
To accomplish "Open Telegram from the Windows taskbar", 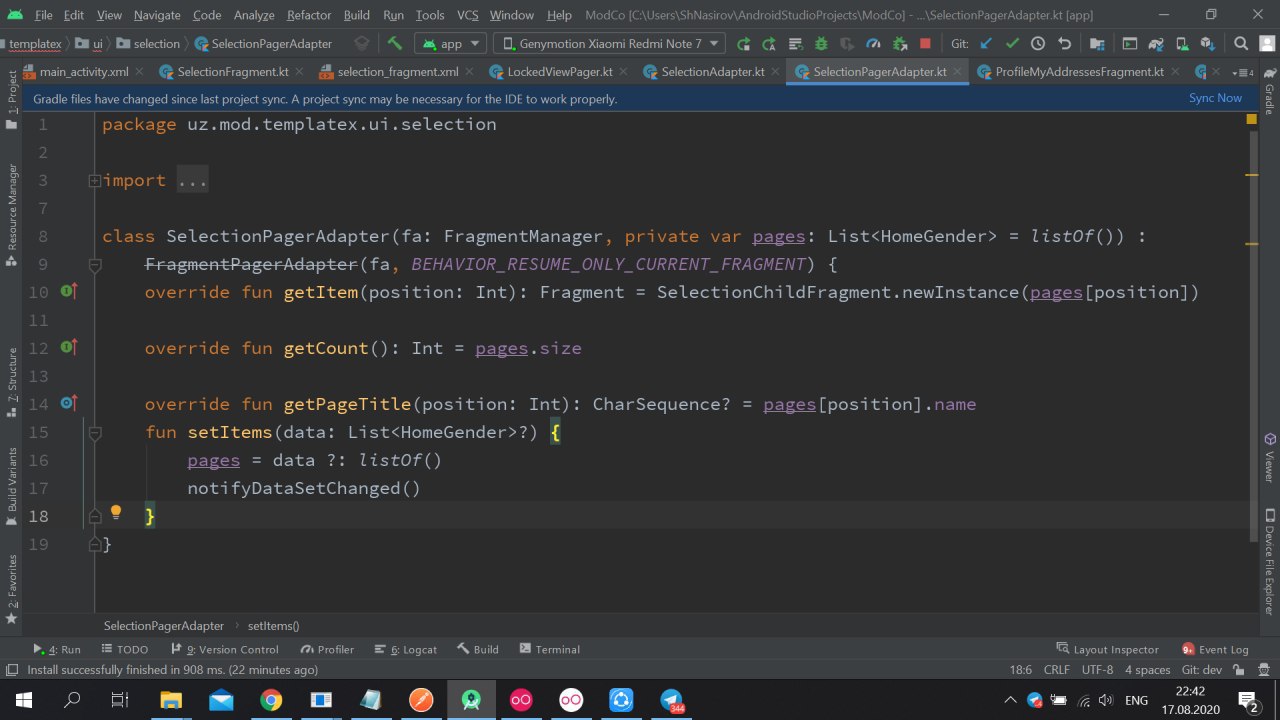I will [x=671, y=700].
